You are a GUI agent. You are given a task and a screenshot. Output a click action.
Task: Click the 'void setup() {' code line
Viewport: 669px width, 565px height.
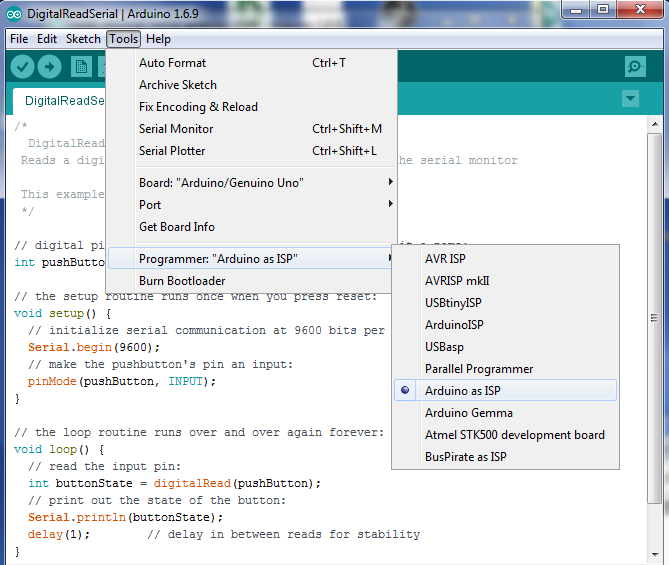point(63,313)
